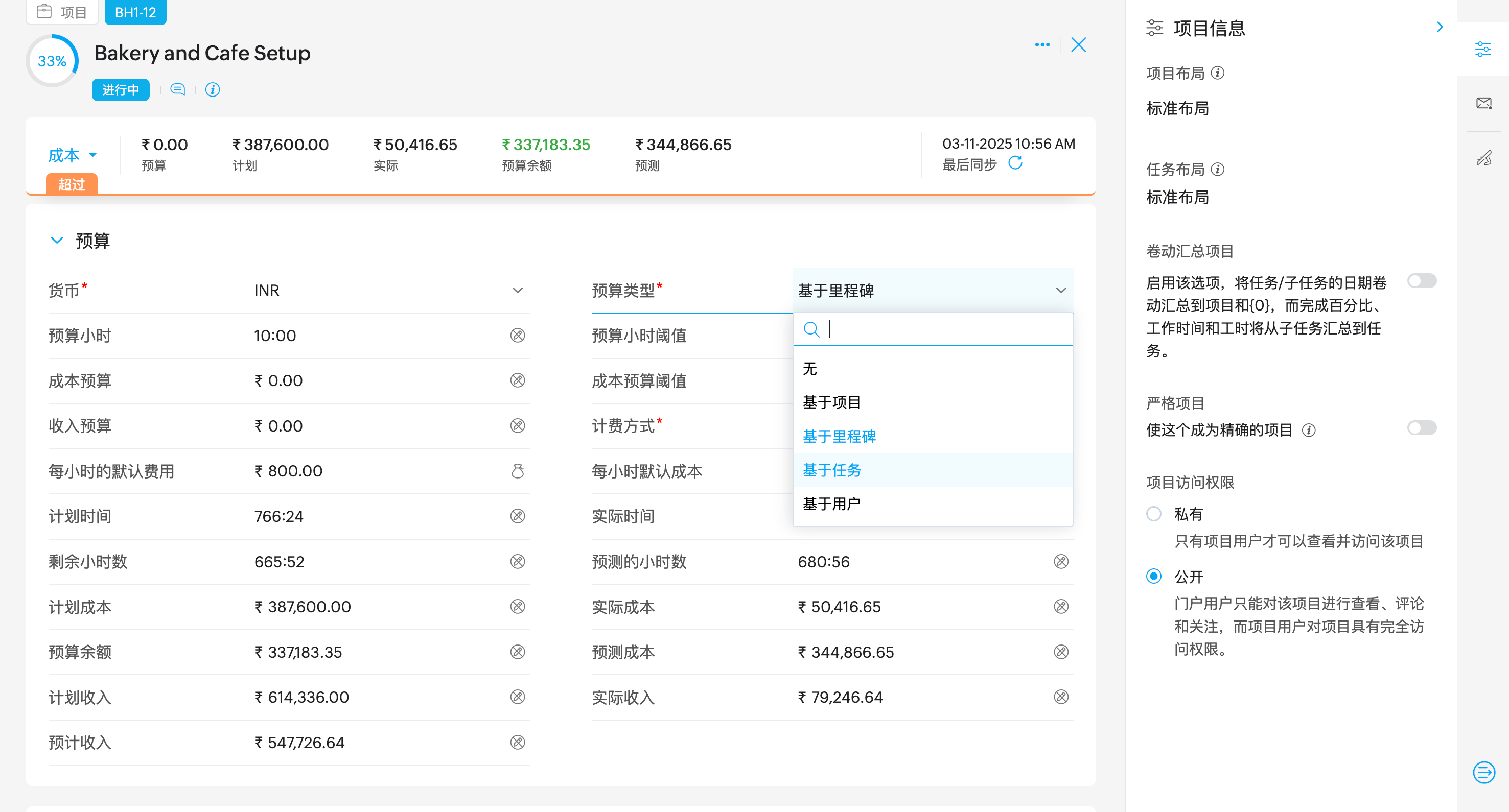Select the 私有 radio button

(1153, 514)
